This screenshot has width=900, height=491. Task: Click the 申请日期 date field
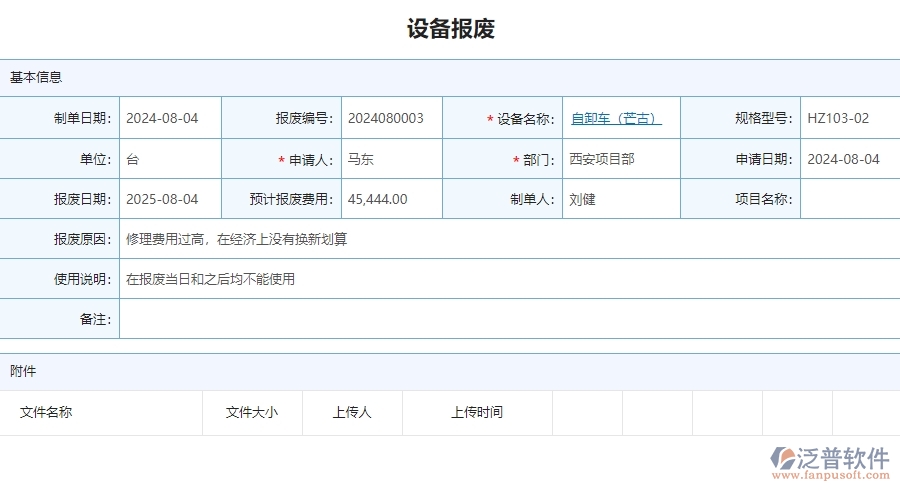click(849, 159)
